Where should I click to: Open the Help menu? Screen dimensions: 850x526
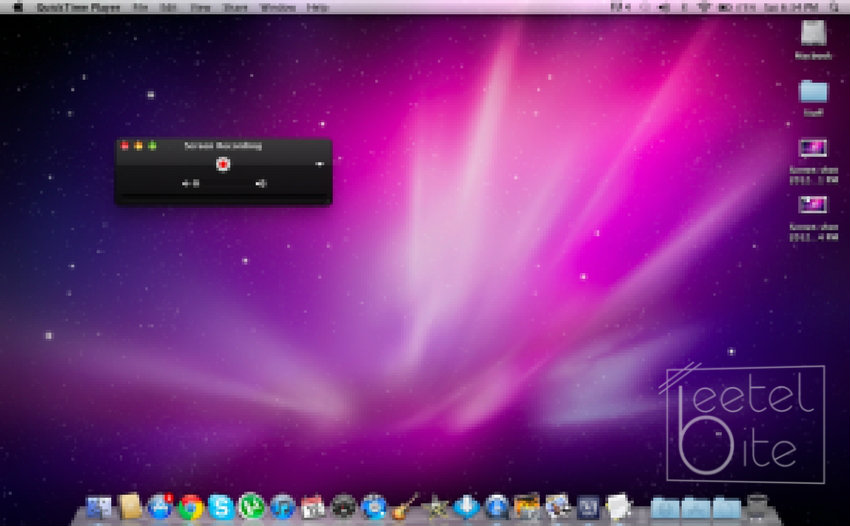[318, 7]
